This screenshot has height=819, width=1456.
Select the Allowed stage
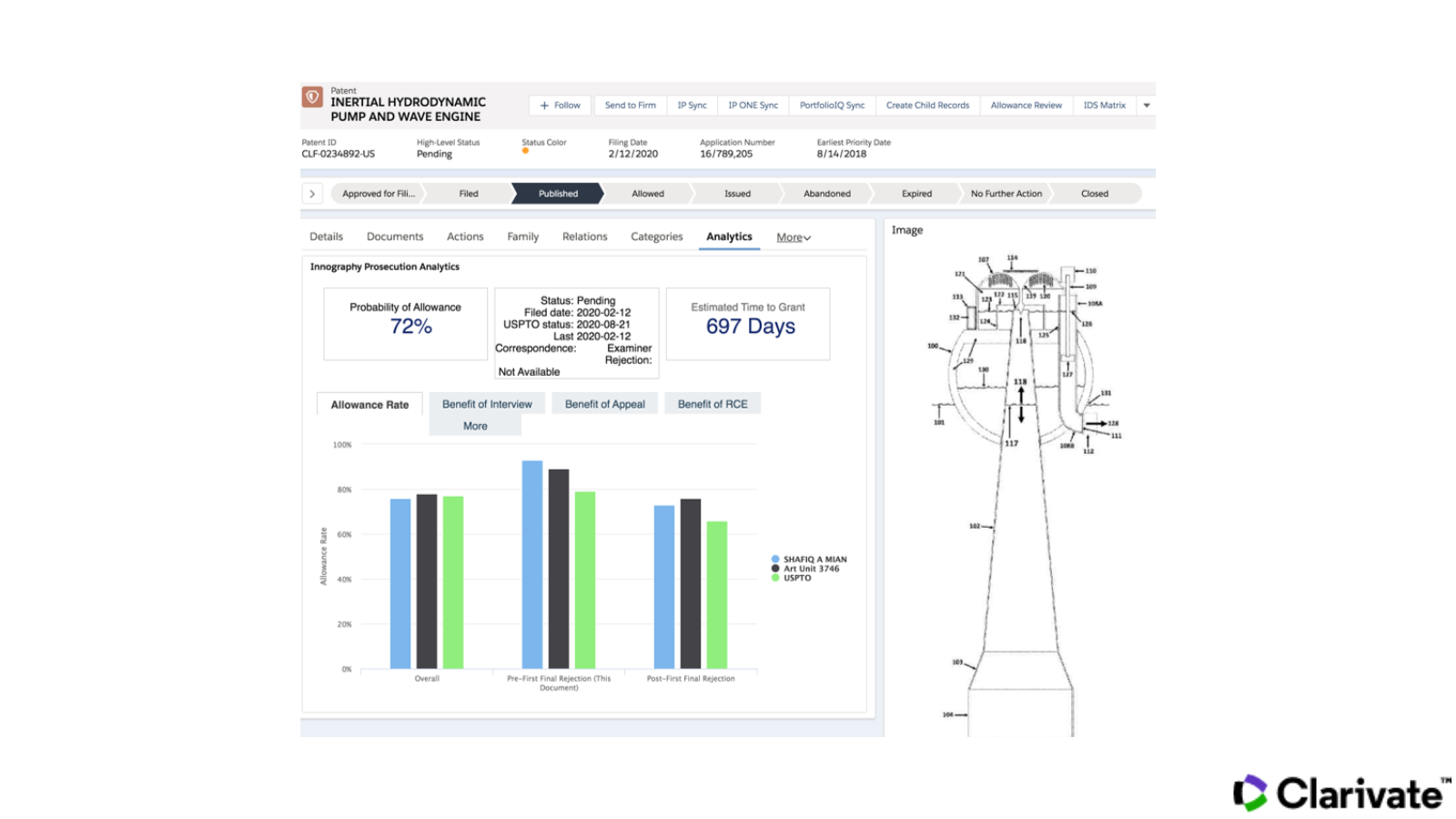[648, 194]
